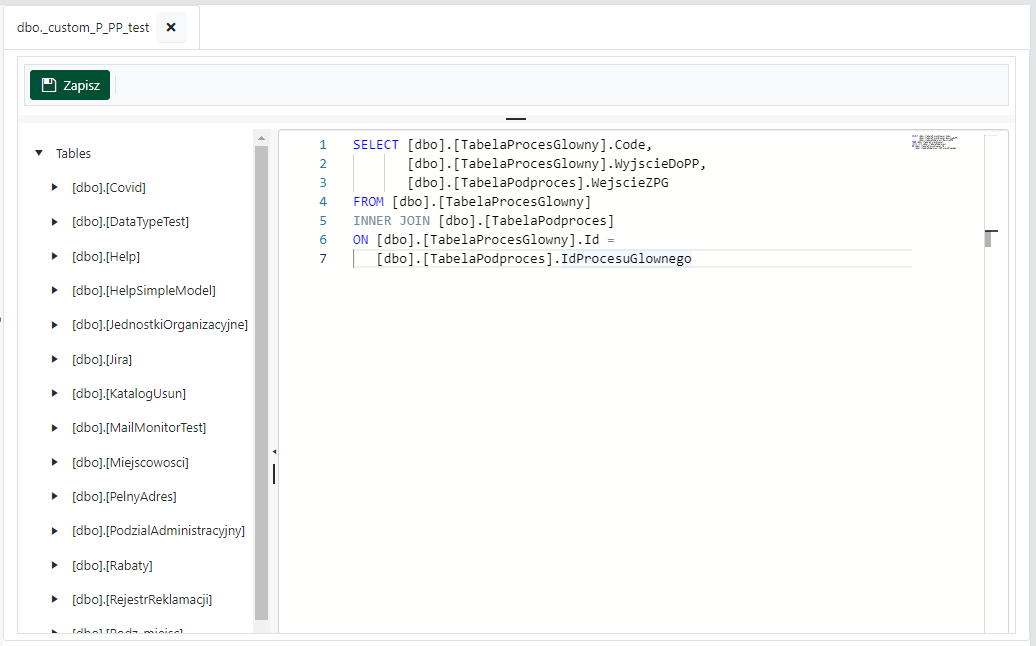
Task: Select the [dbo].[HelpSimpleModel] table
Action: click(x=143, y=290)
